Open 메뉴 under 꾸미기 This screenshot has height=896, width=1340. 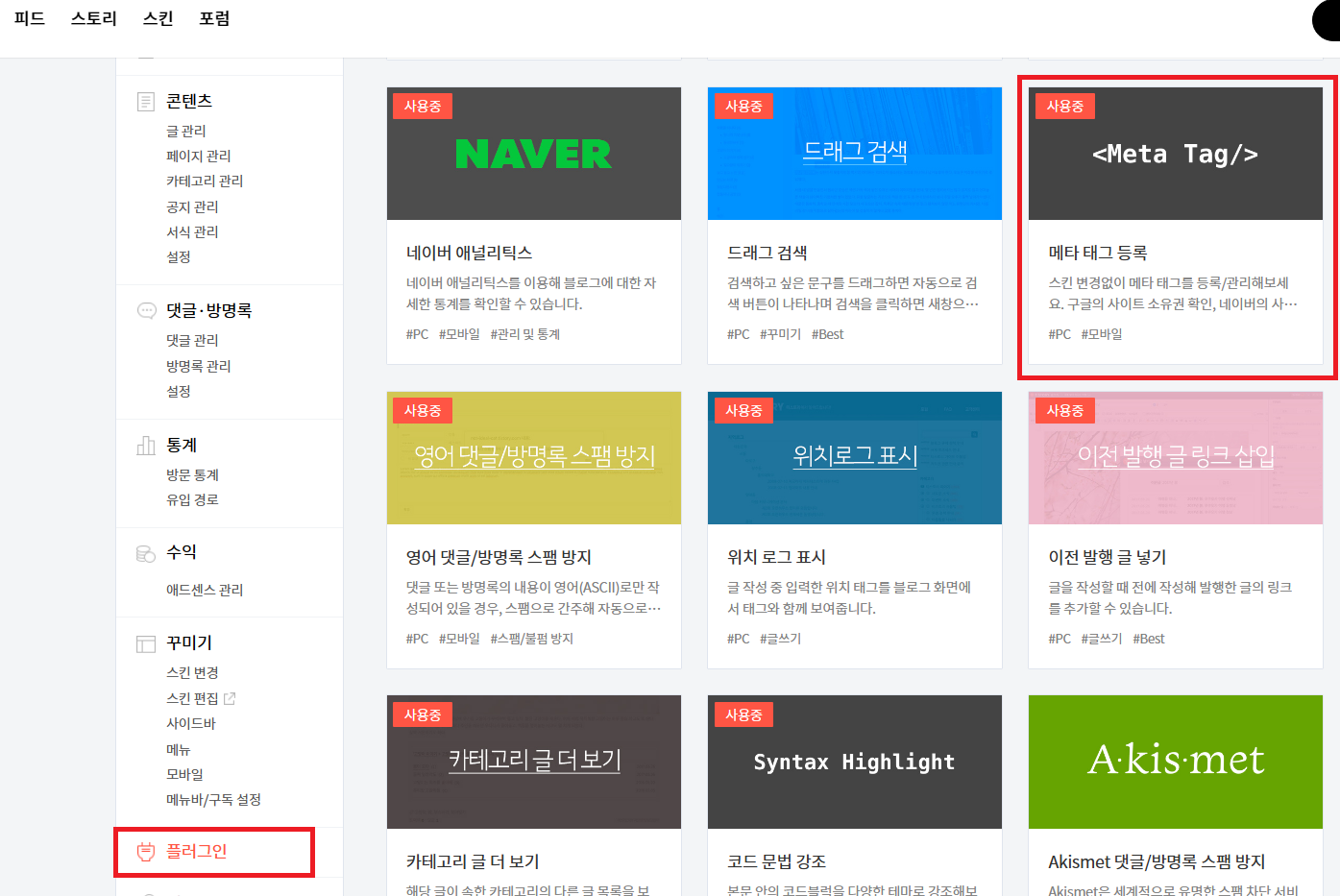179,749
